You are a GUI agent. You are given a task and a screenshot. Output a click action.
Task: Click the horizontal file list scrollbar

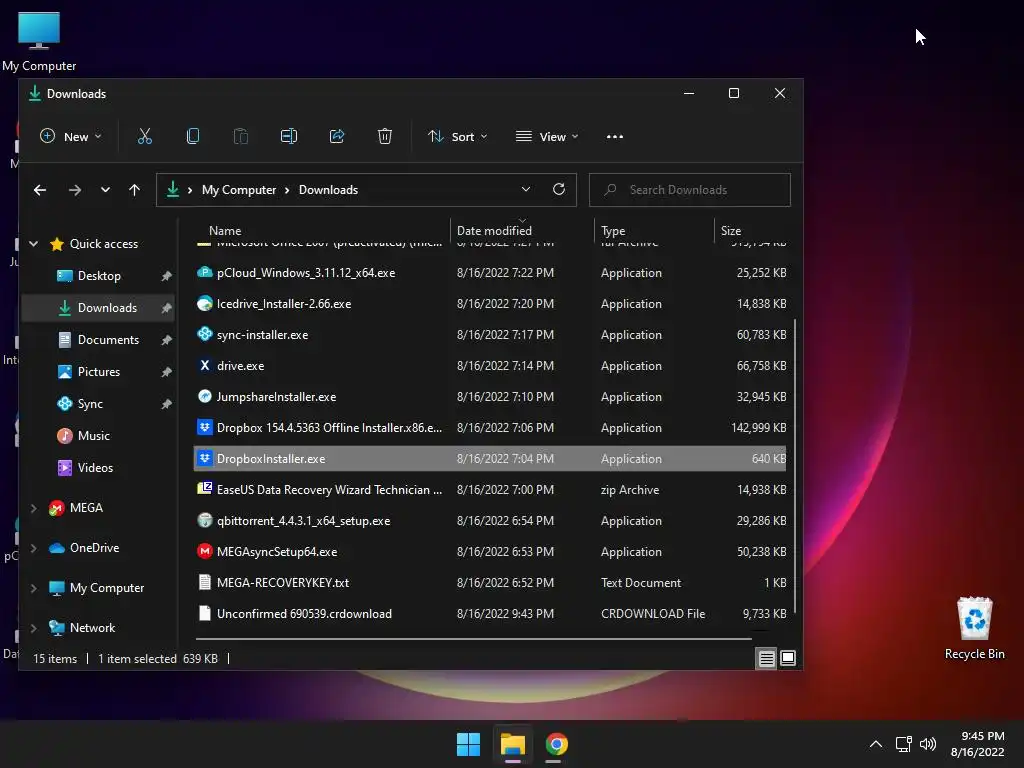(473, 638)
